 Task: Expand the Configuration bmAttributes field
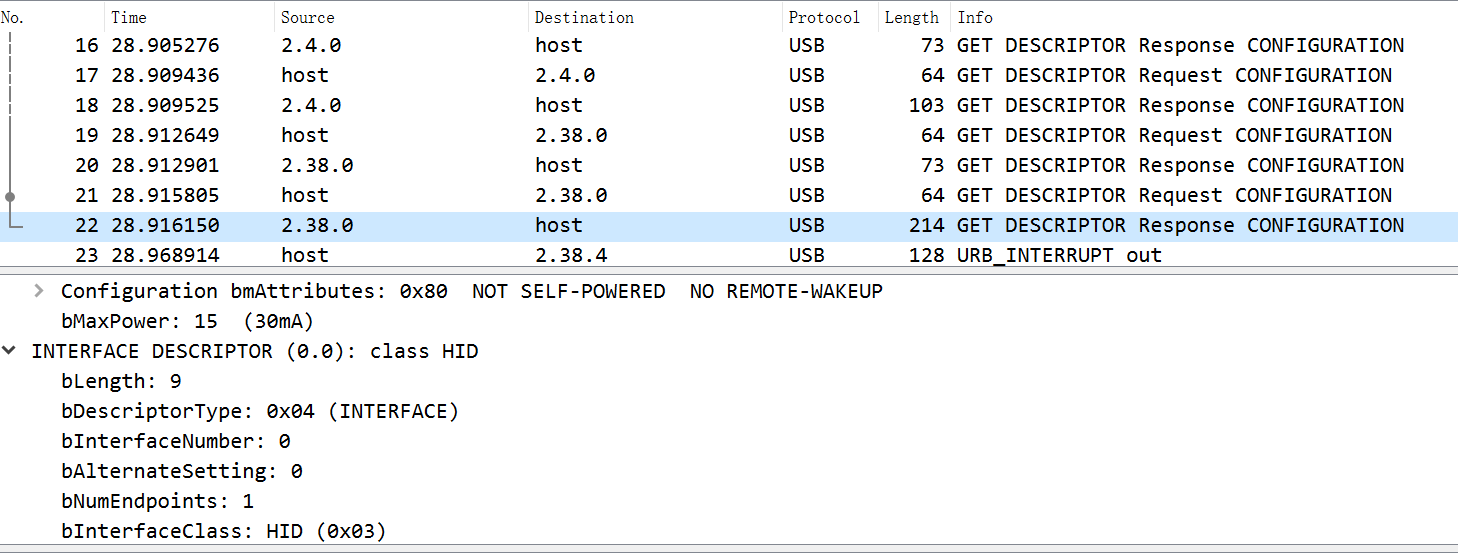click(x=39, y=291)
